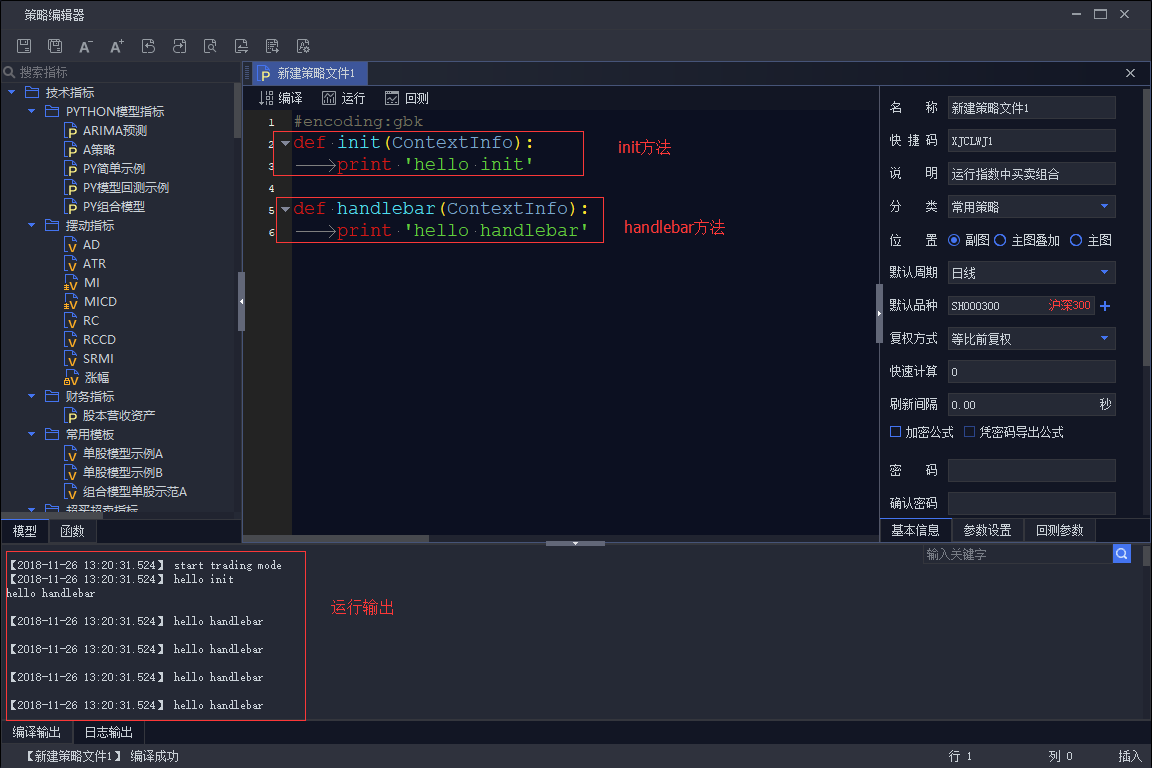The width and height of the screenshot is (1152, 768).
Task: Click the find in file icon
Action: pos(210,46)
